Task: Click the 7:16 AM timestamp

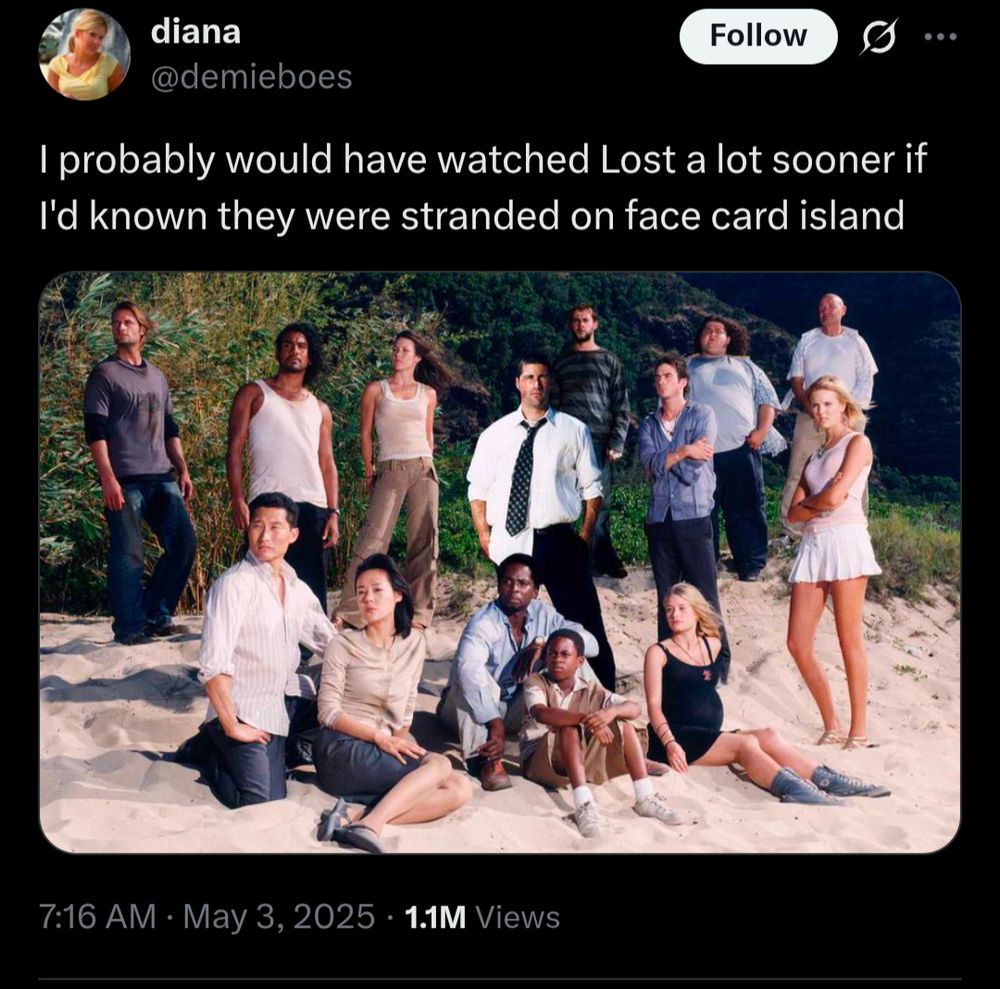Action: [x=98, y=917]
